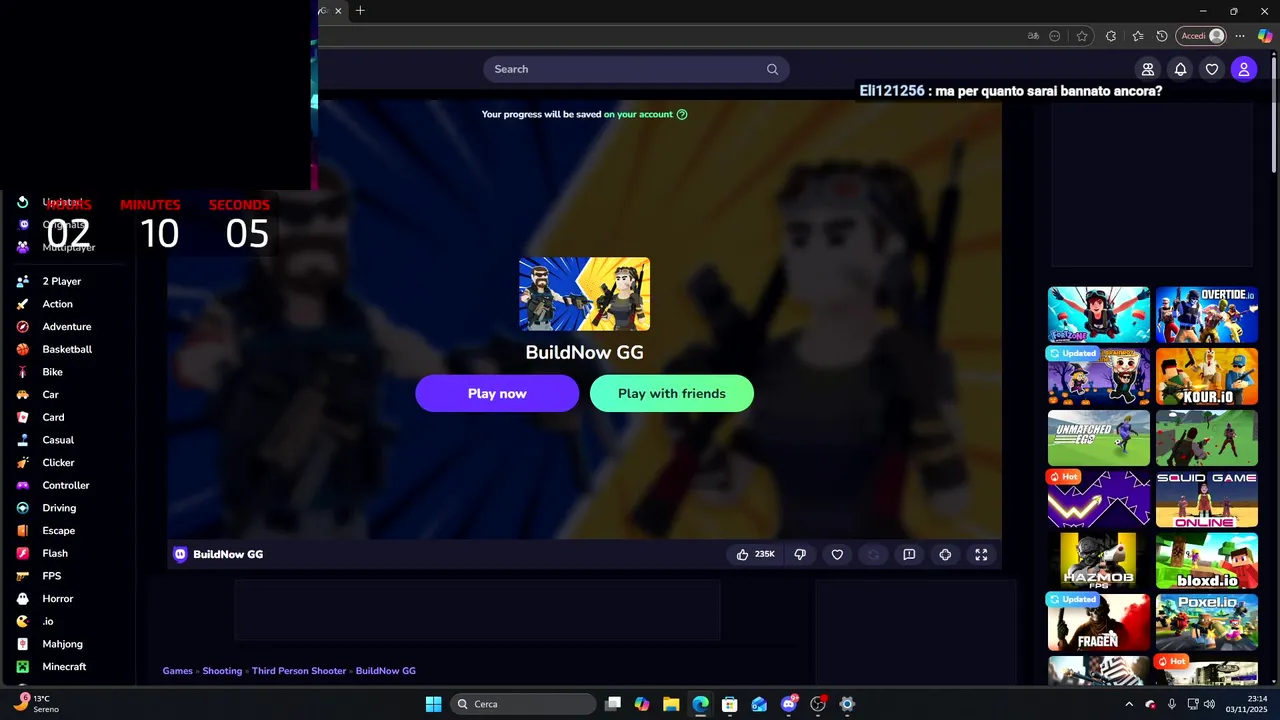Open the Bike category
Viewport: 1280px width, 720px height.
click(x=52, y=372)
